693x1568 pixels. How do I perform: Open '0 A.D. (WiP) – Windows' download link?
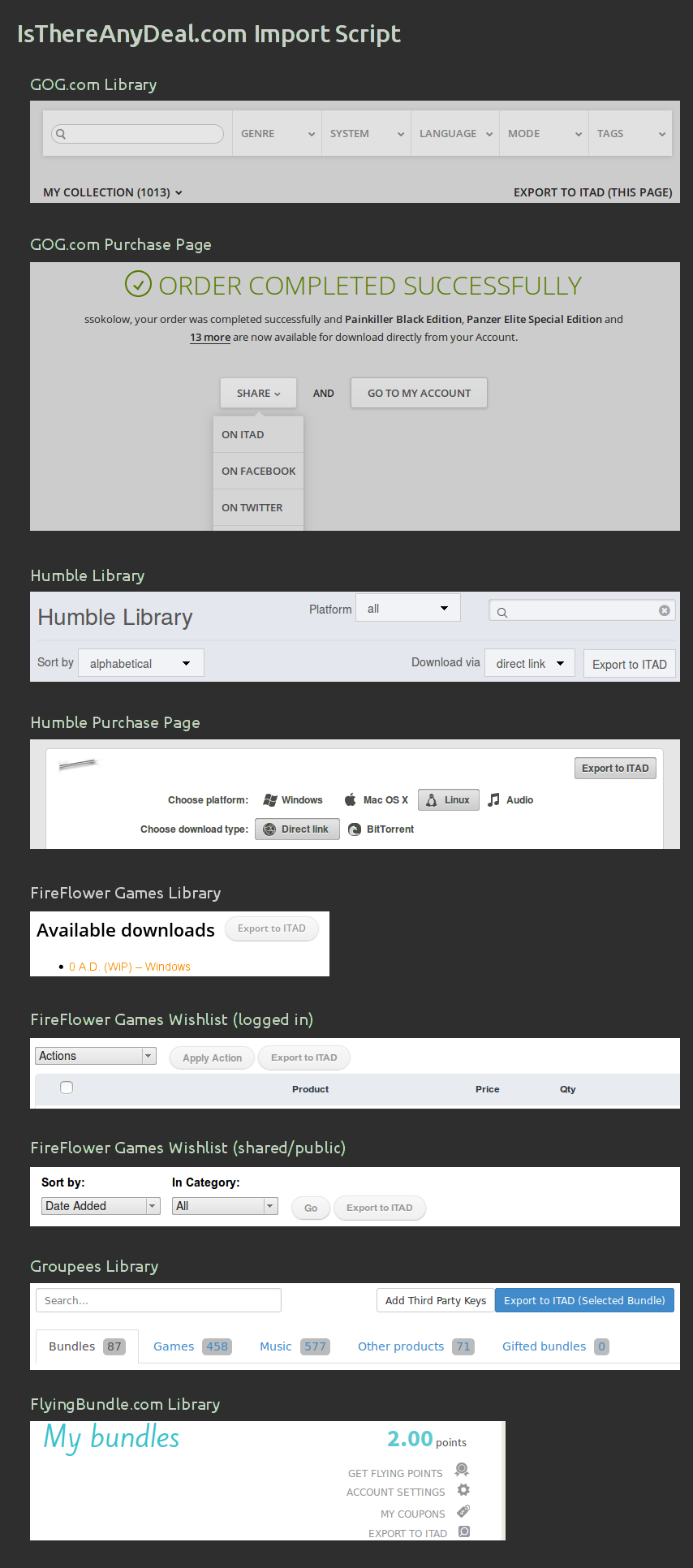coord(130,967)
